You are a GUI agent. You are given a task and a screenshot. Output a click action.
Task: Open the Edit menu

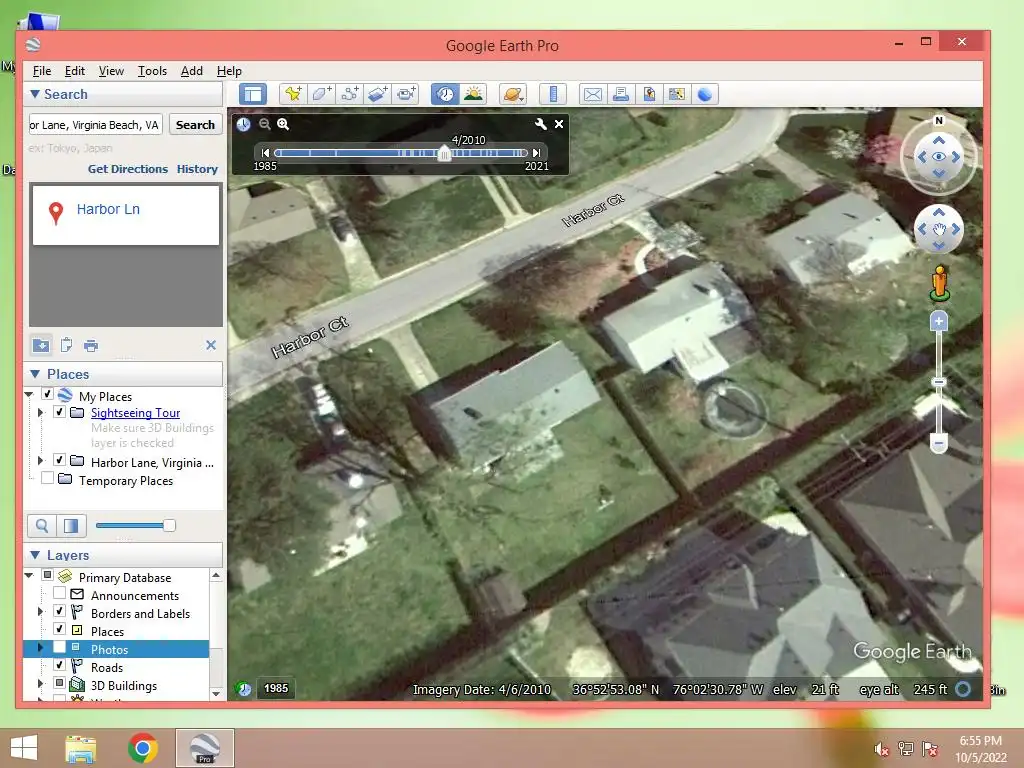pyautogui.click(x=74, y=71)
